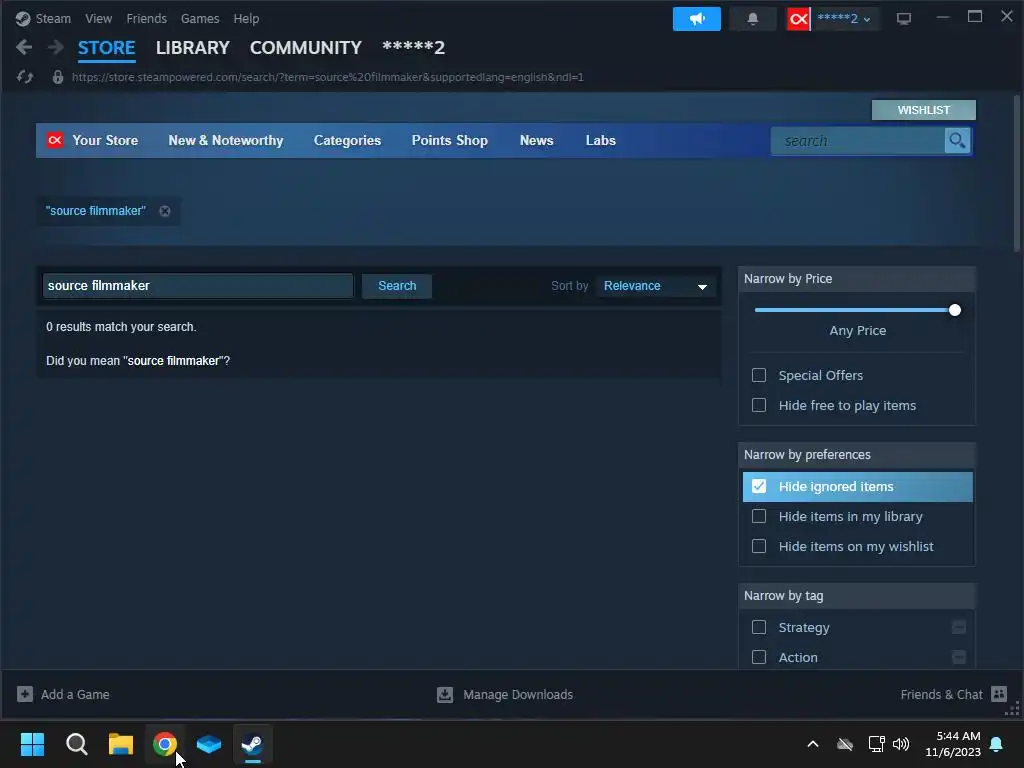Image resolution: width=1024 pixels, height=768 pixels.
Task: Open notifications bell
Action: [752, 19]
